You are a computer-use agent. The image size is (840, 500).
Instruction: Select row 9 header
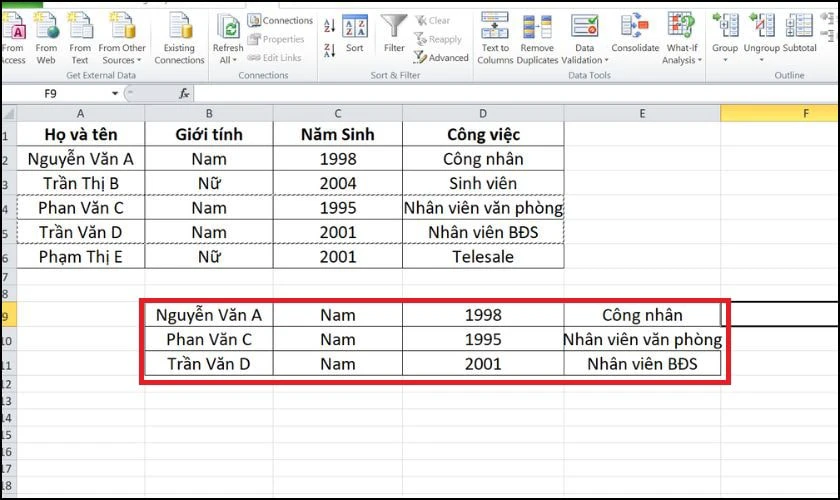click(8, 316)
